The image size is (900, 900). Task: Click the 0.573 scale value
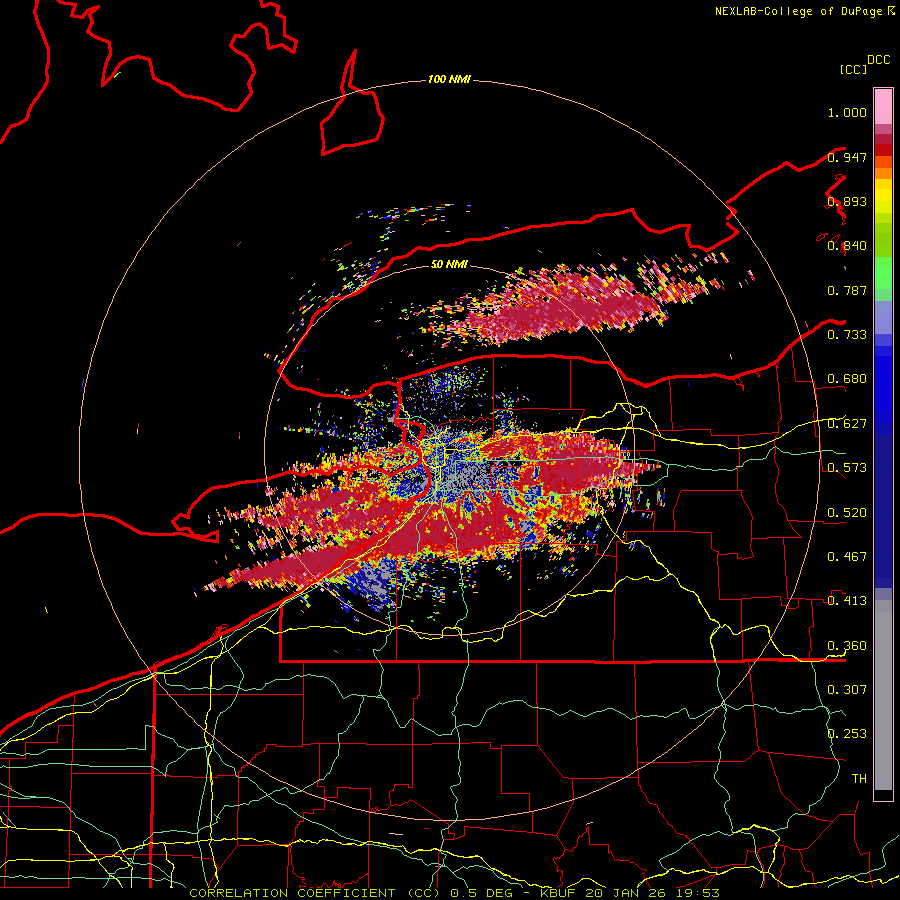click(847, 468)
